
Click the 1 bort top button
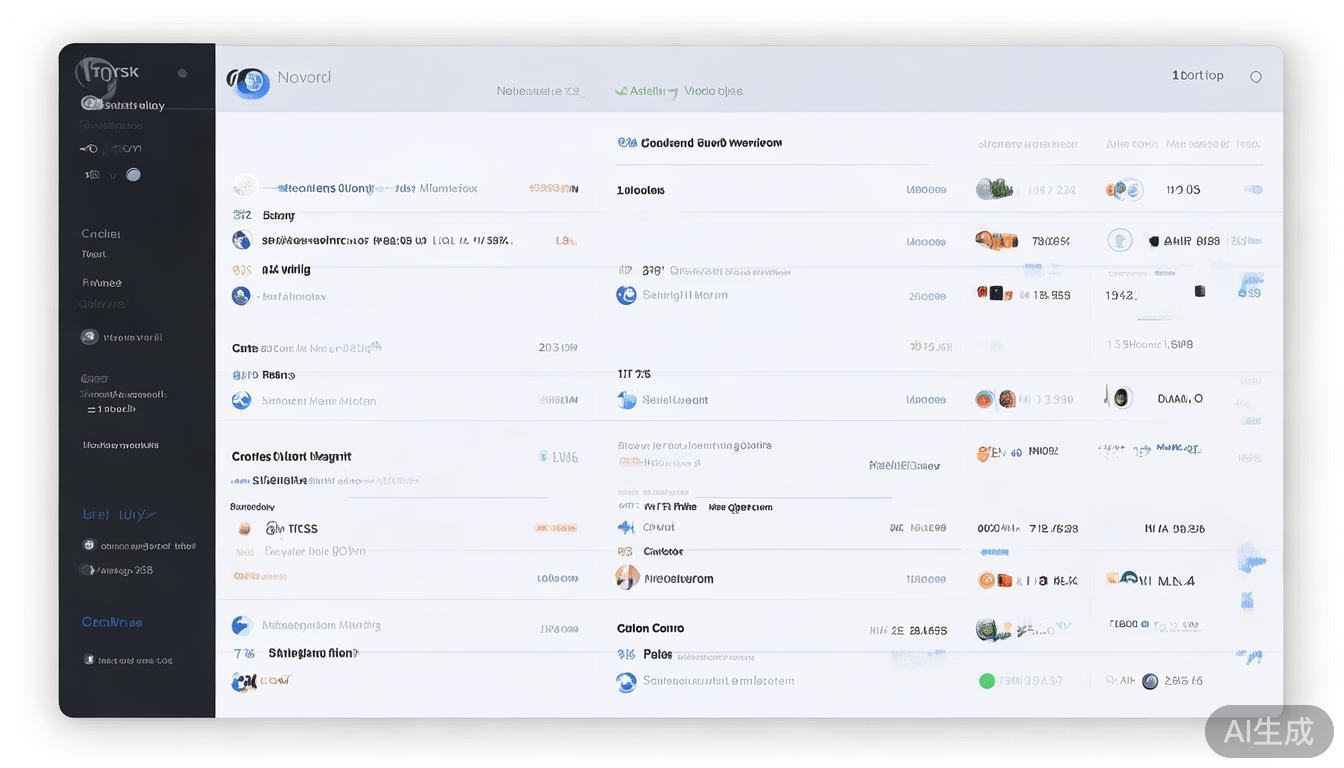pos(1197,75)
